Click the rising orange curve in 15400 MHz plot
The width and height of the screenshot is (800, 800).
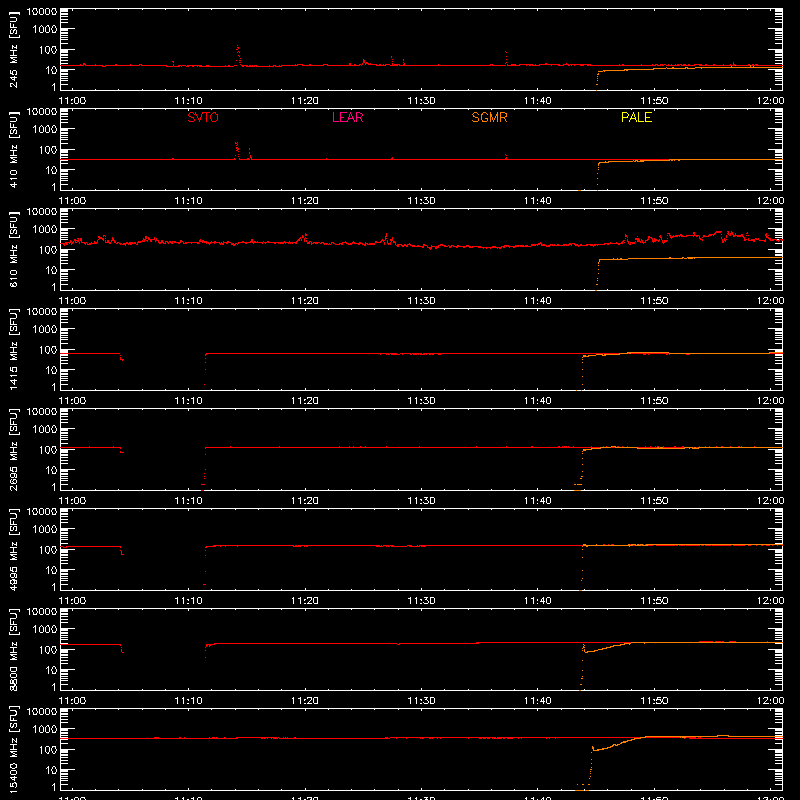tap(617, 743)
